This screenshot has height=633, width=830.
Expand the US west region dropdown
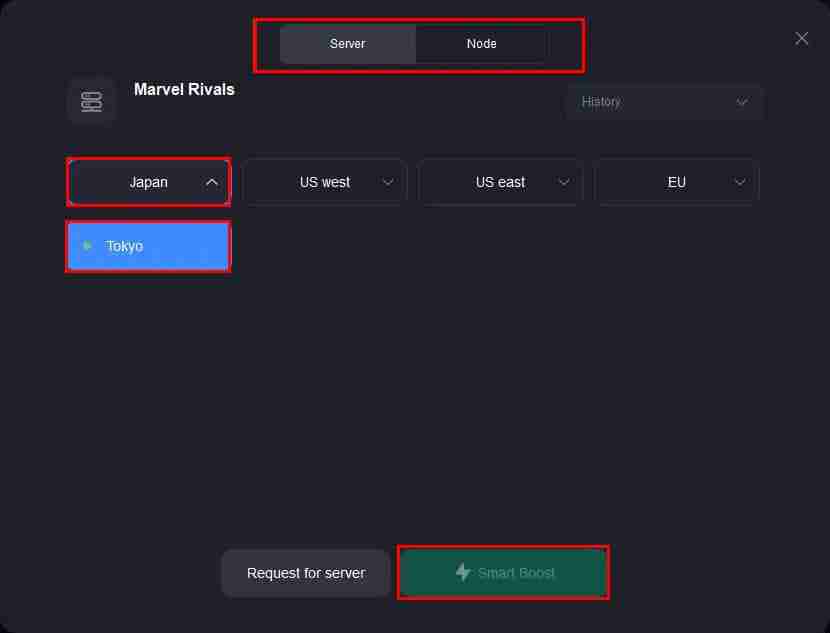pyautogui.click(x=324, y=182)
